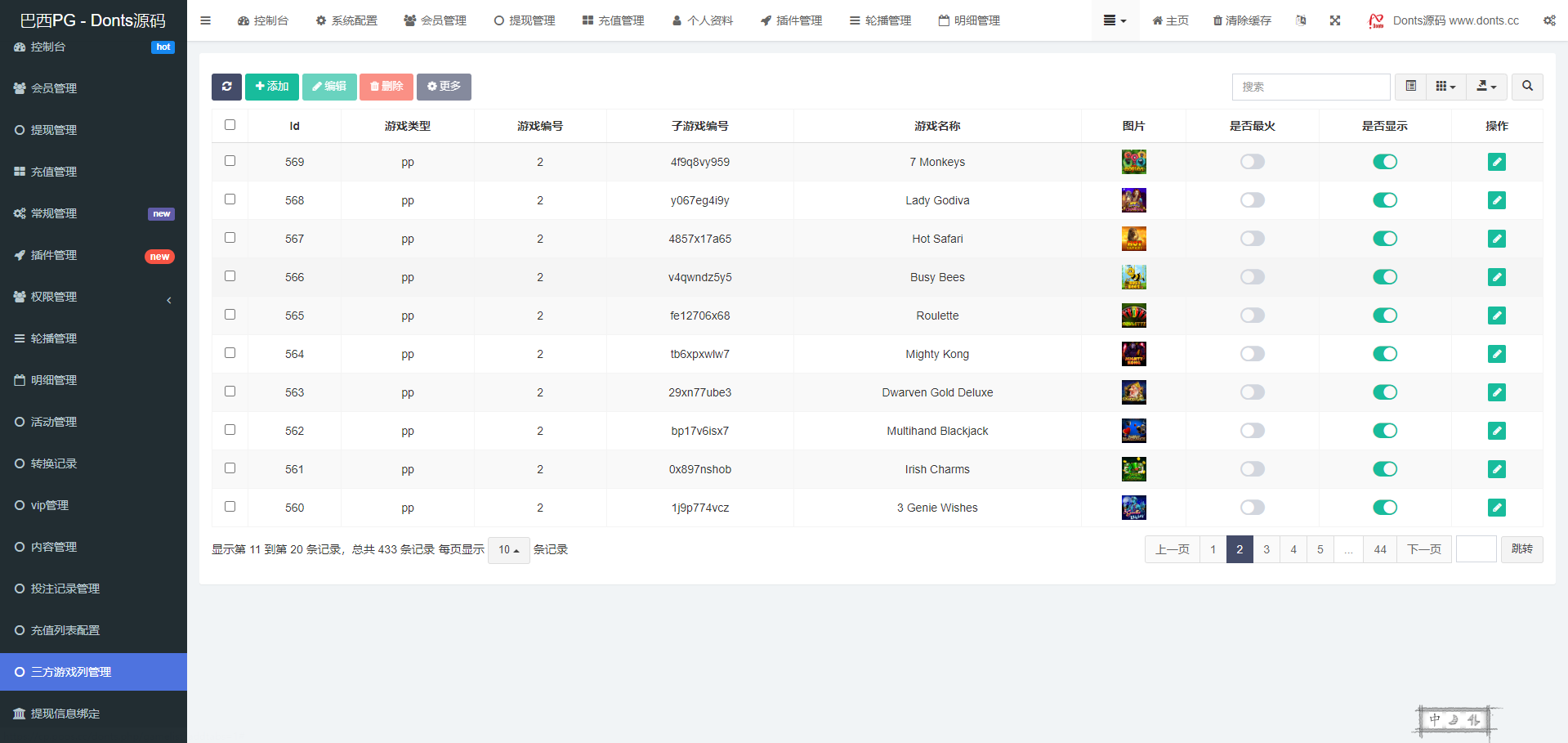Disable 是否显示 for 3 Genie Wishes
The image size is (1568, 743).
(x=1385, y=508)
